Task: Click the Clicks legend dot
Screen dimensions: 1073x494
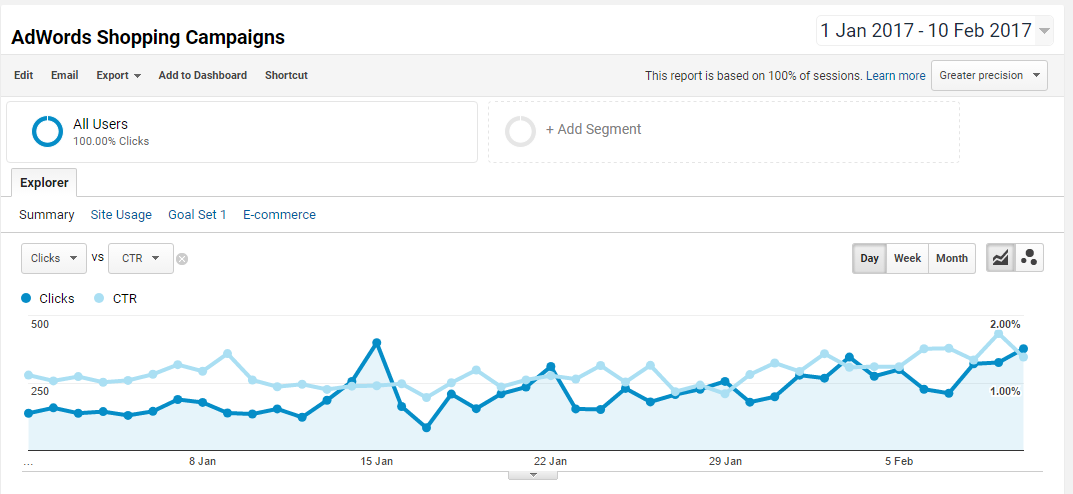Action: 26,298
